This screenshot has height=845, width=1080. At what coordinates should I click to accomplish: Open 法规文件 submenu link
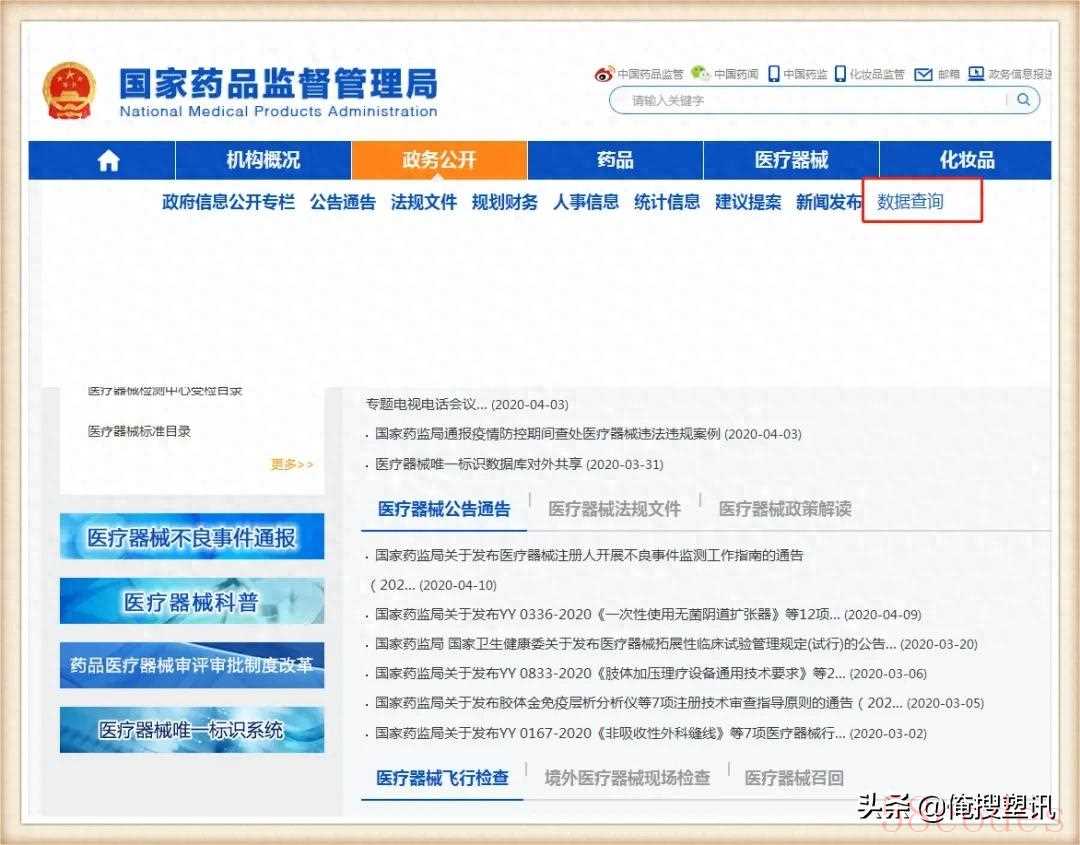tap(424, 202)
